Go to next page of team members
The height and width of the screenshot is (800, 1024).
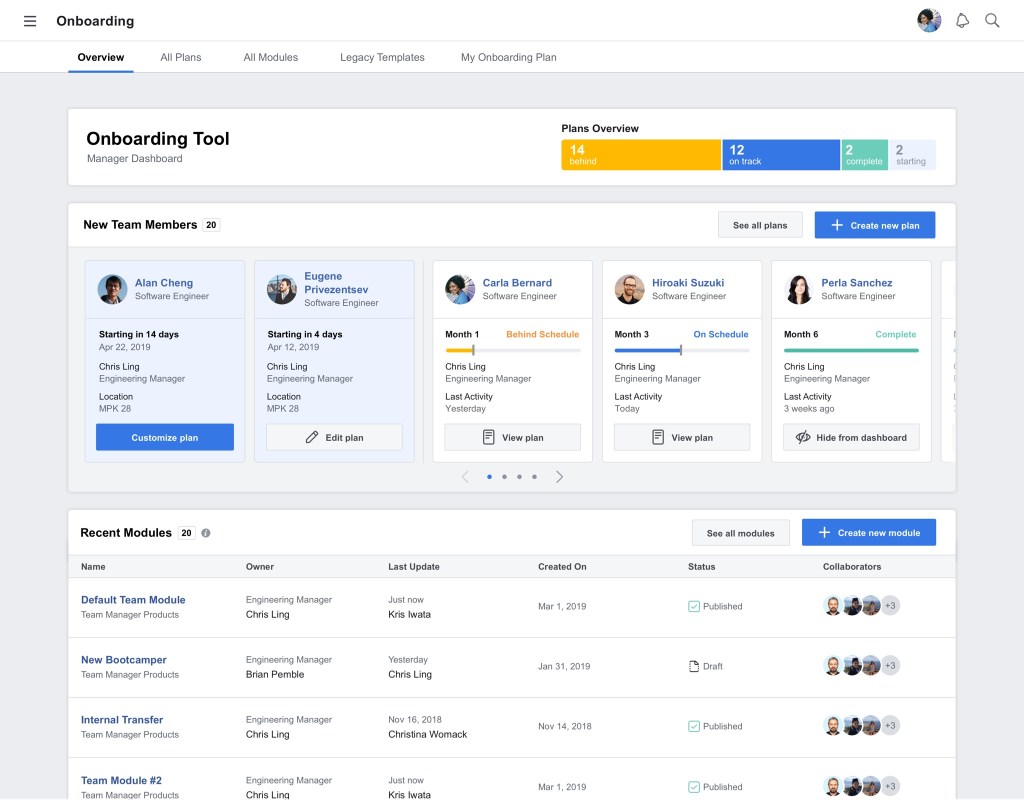[x=559, y=477]
